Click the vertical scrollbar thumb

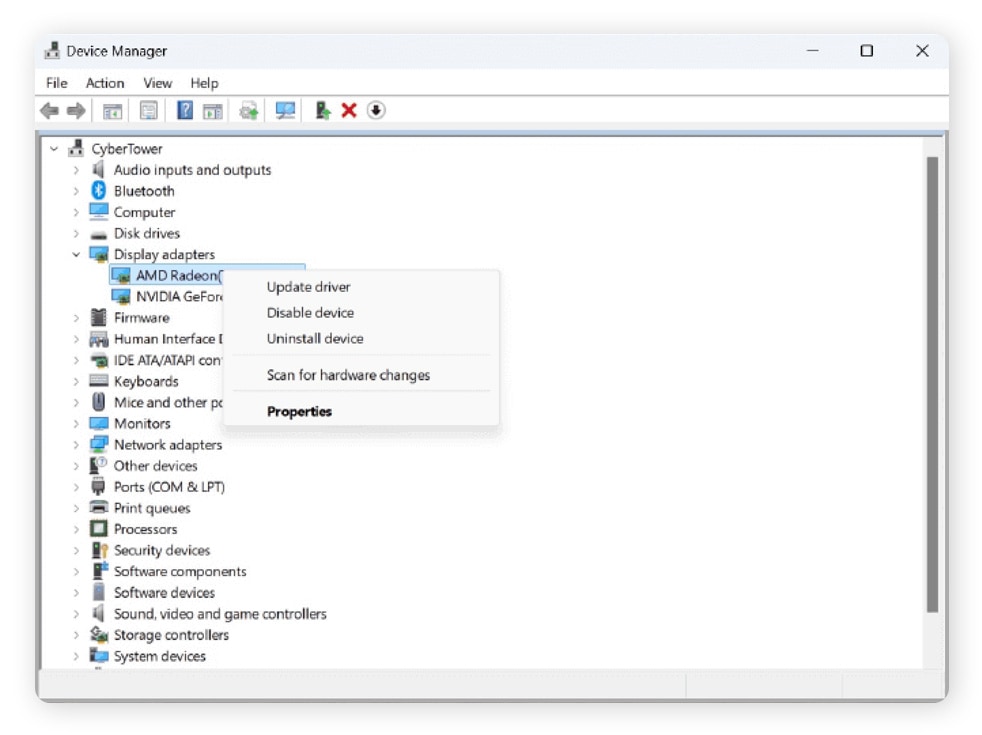[x=932, y=384]
